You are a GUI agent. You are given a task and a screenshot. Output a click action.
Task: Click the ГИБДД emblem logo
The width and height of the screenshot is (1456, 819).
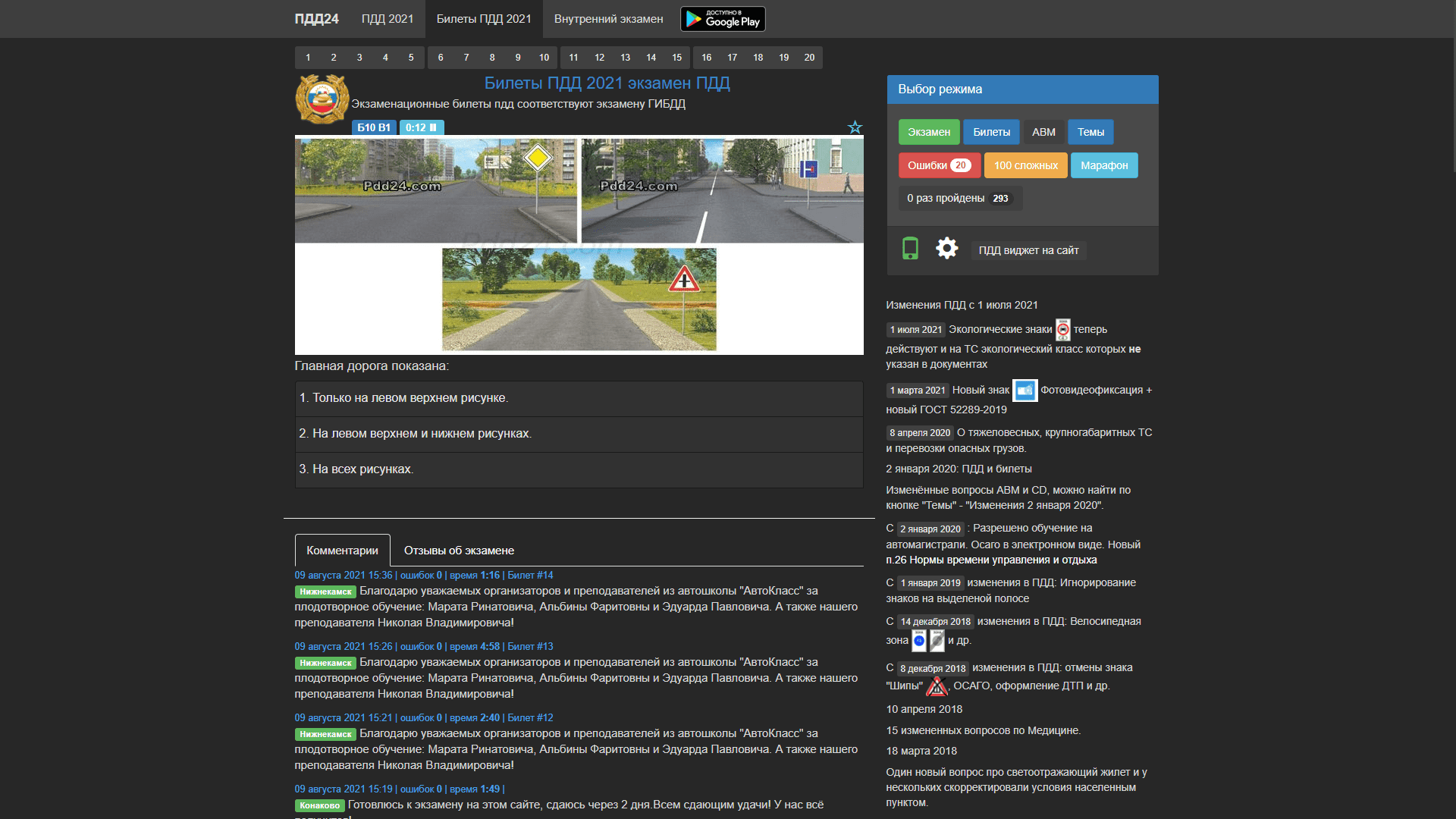point(321,99)
